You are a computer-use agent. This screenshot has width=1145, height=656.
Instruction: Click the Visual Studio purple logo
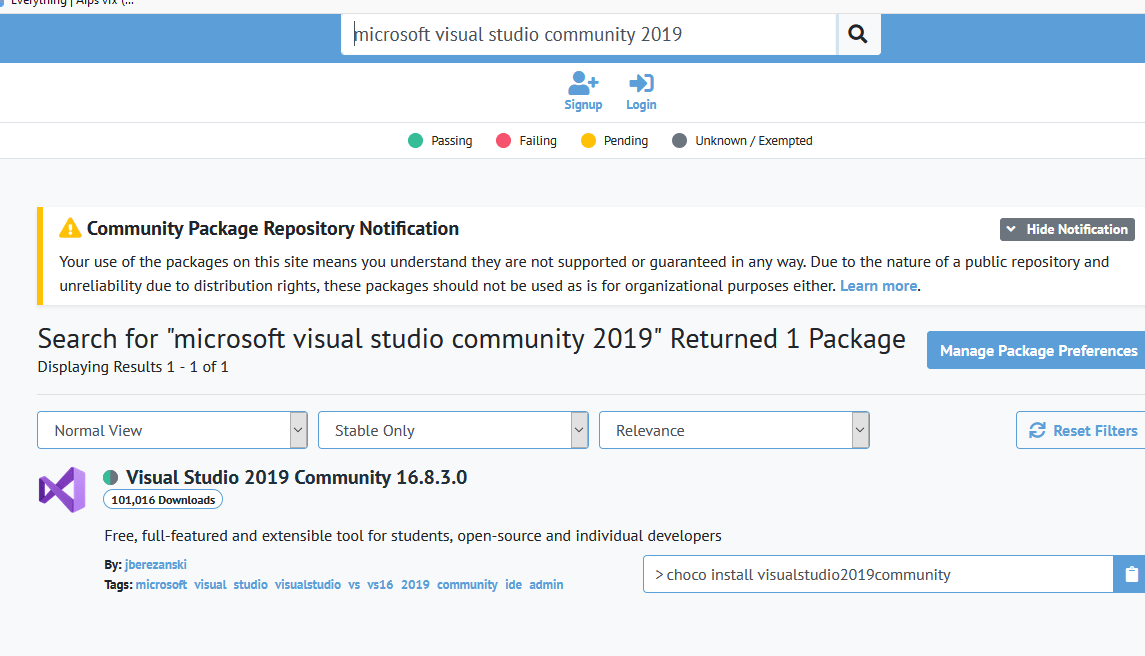pyautogui.click(x=62, y=490)
